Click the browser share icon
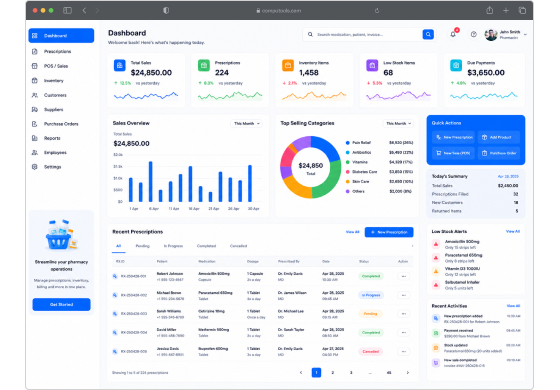 point(490,10)
